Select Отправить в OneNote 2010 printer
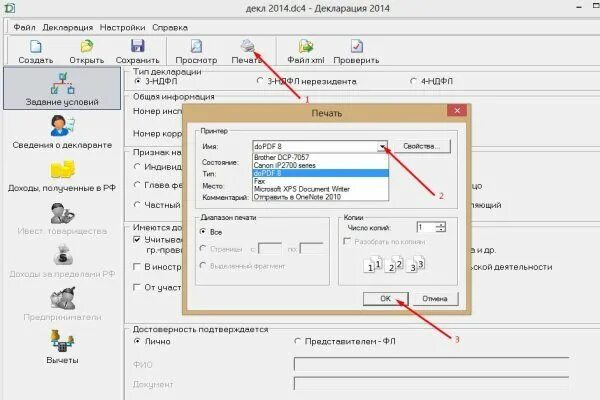The image size is (600, 400). click(x=321, y=197)
